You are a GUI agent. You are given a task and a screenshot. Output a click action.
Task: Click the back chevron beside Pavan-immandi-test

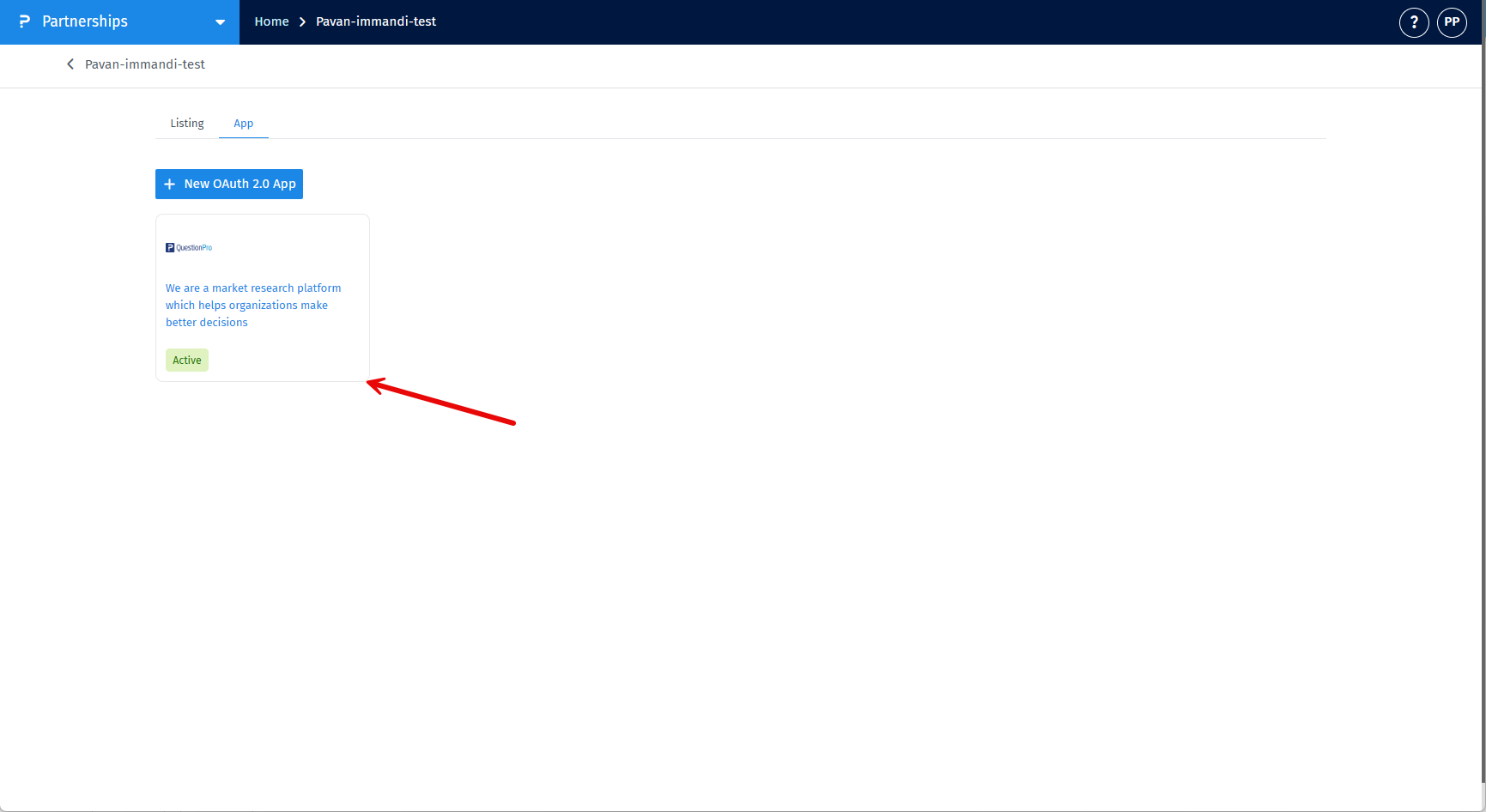pos(70,64)
